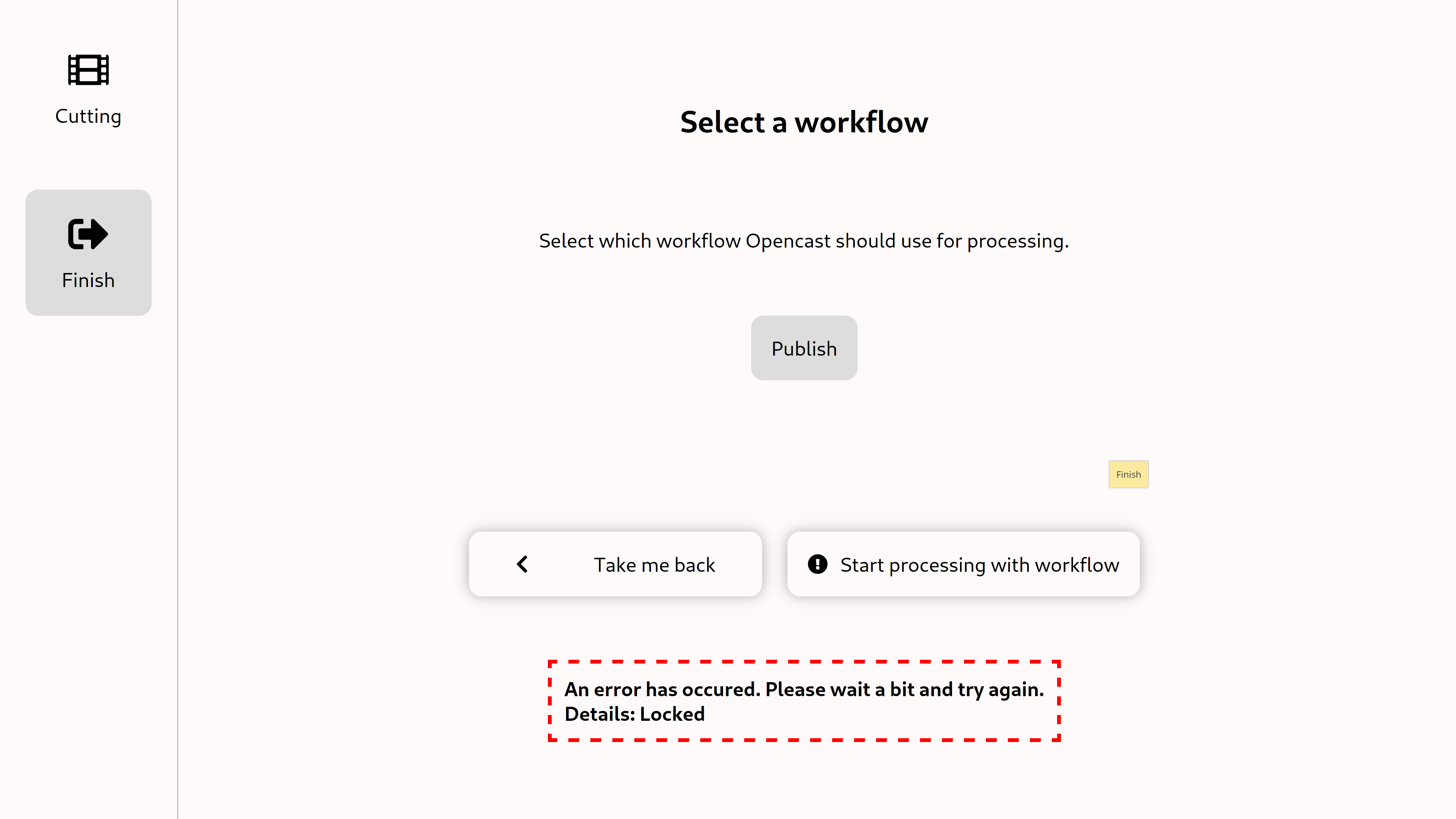Click the error message details box
Image resolution: width=1456 pixels, height=819 pixels.
(804, 701)
